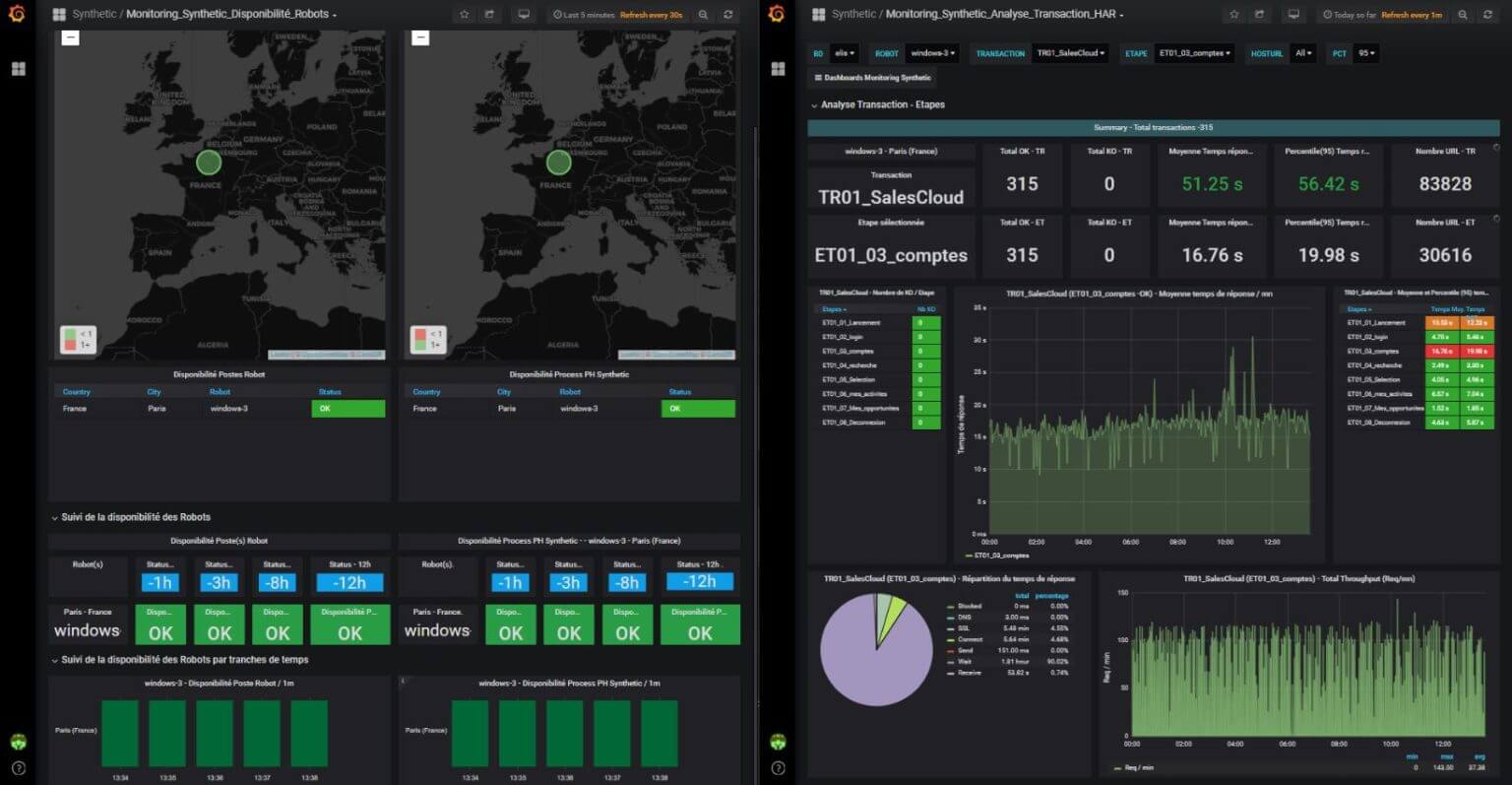Collapse the Robots par tranches de temps row
Viewport: 1512px width, 785px height.
pyautogui.click(x=180, y=660)
